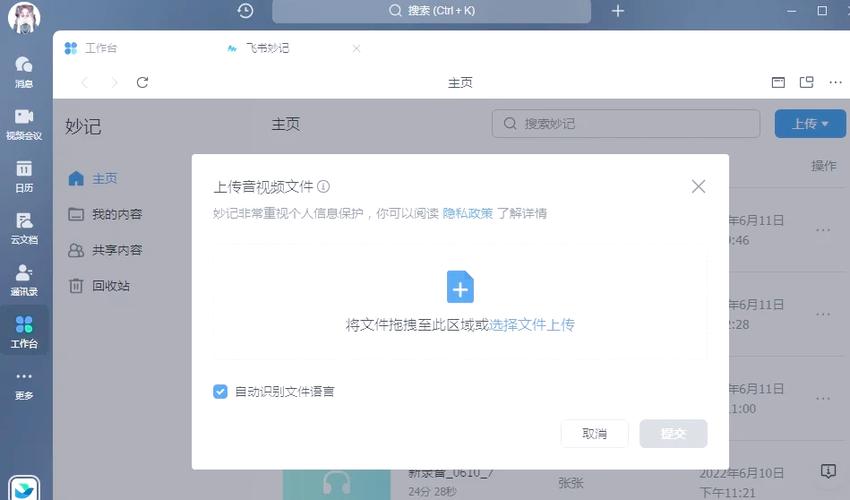Image resolution: width=850 pixels, height=500 pixels.
Task: Open the history clock icon
Action: (x=246, y=11)
